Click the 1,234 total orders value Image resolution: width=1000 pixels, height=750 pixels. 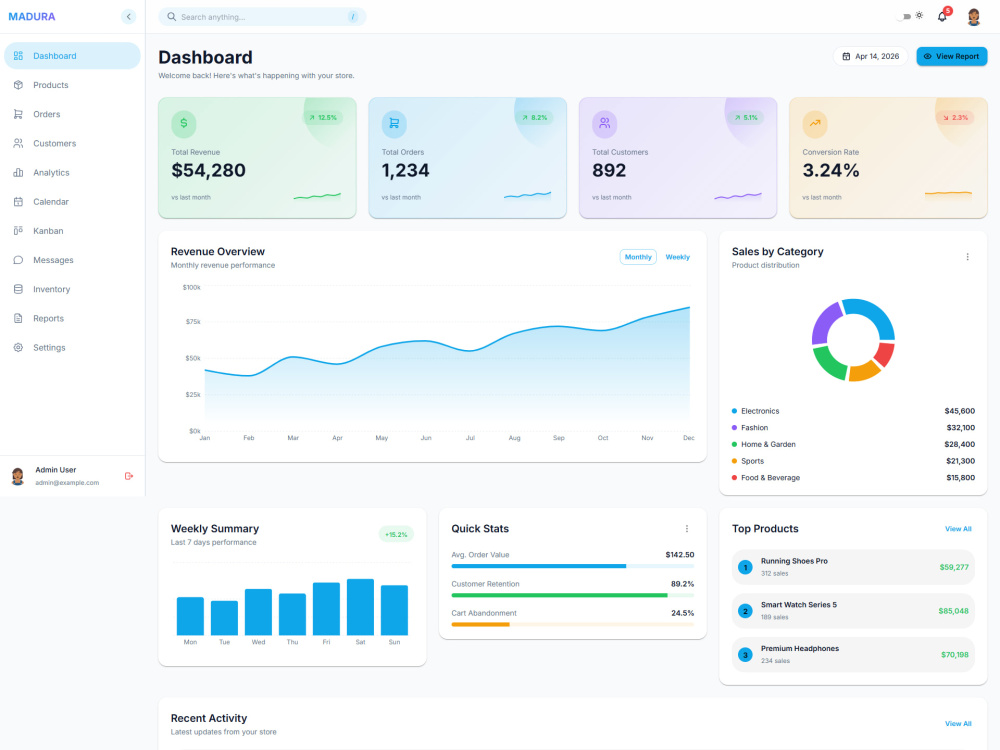coord(406,170)
